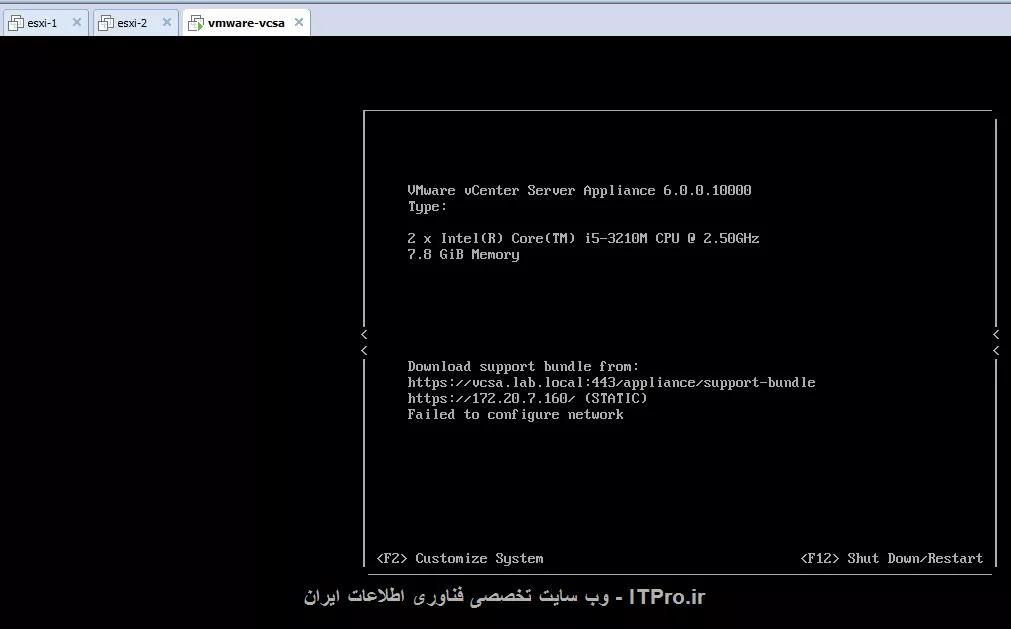Click the 'Type:' label
The image size is (1011, 629).
[x=427, y=206]
